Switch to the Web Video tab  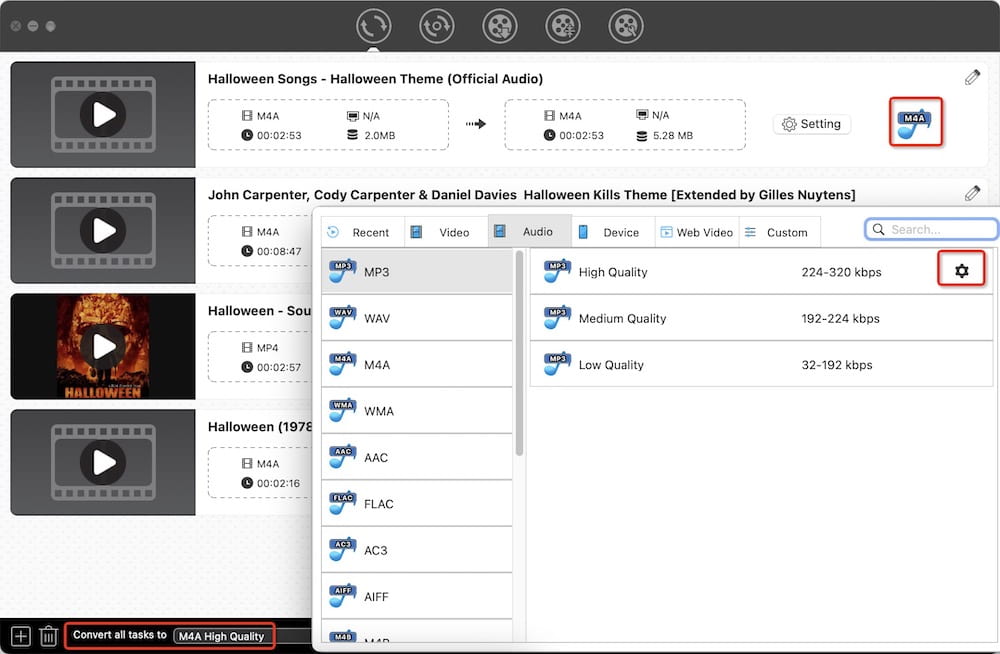point(696,232)
